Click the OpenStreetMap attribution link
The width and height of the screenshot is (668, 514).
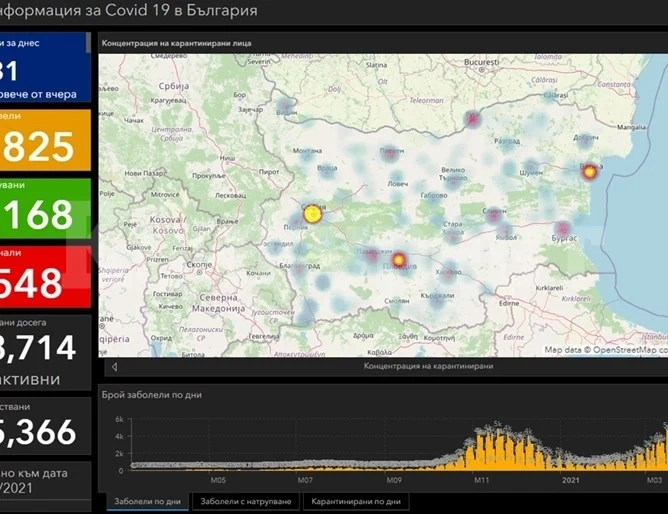625,350
